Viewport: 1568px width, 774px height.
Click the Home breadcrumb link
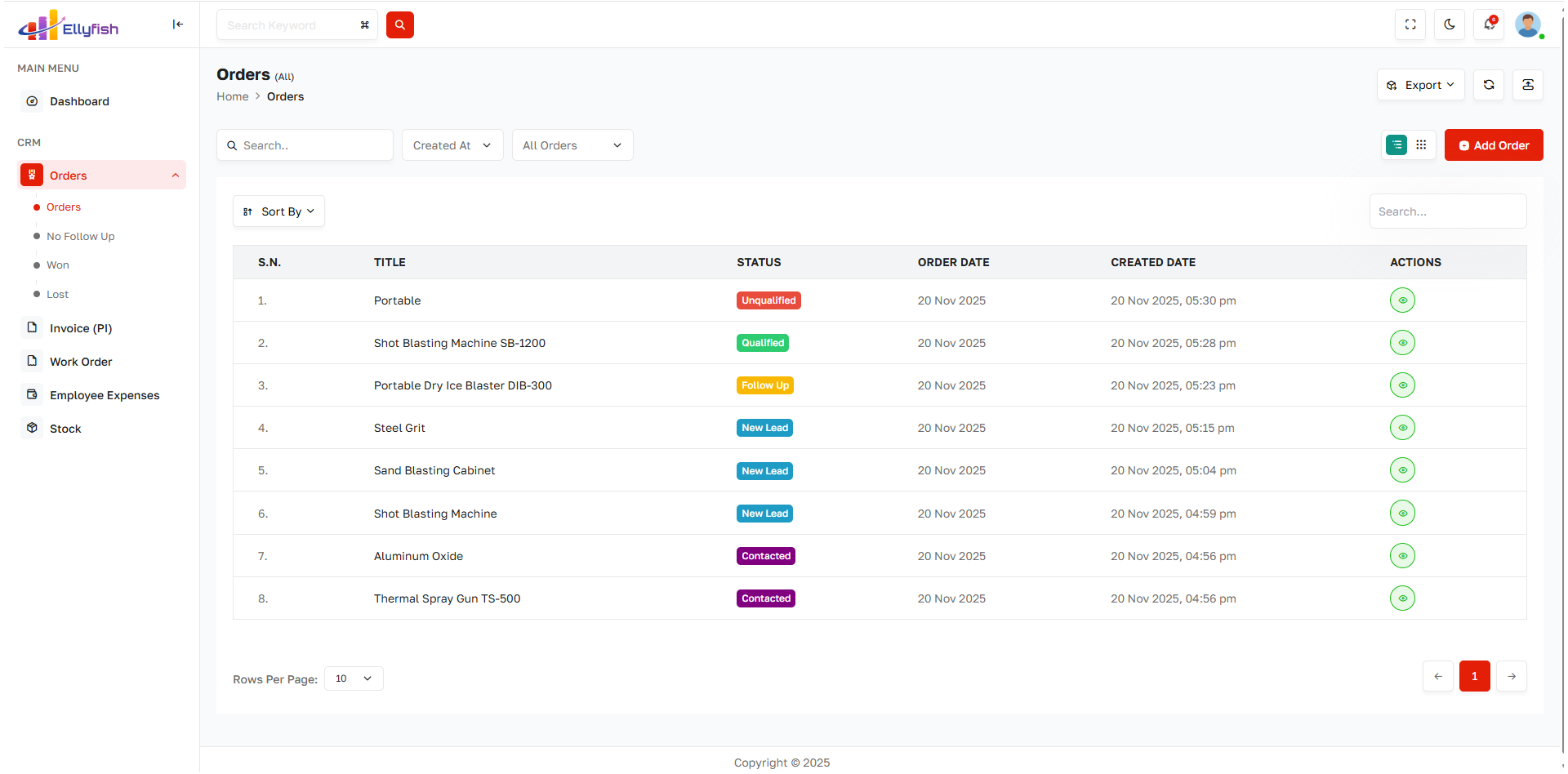pyautogui.click(x=232, y=96)
